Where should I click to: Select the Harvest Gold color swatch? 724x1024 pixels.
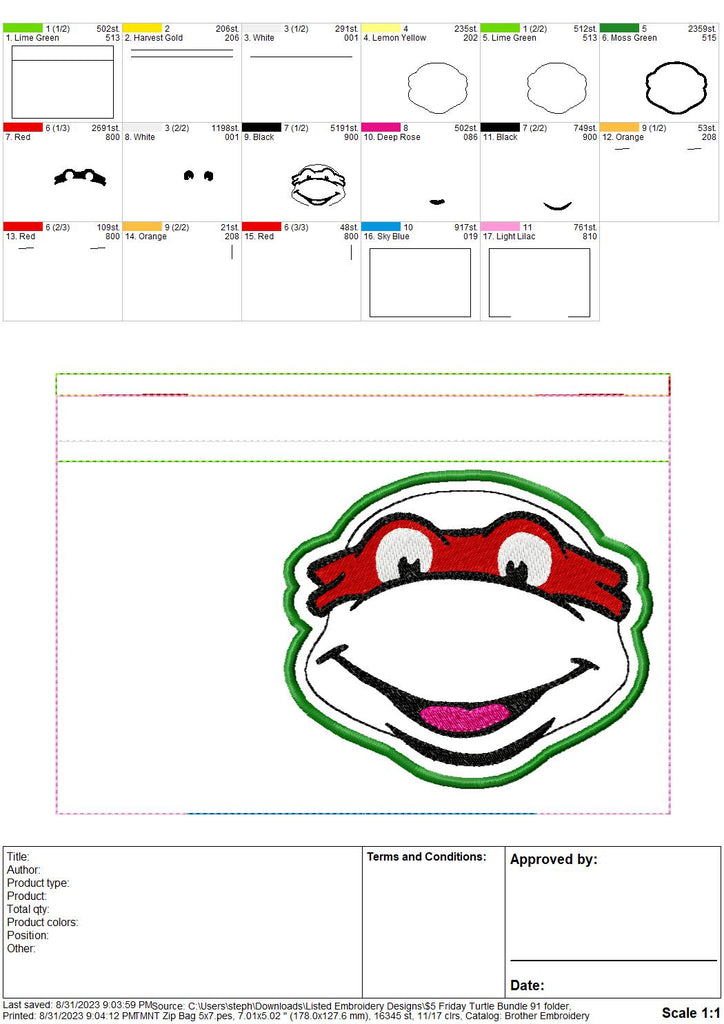coord(142,28)
